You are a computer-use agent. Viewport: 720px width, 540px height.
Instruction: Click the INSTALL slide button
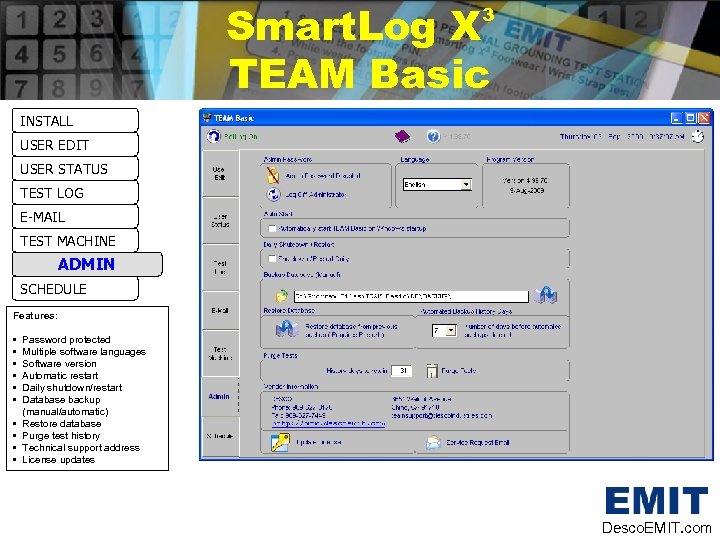pos(75,121)
